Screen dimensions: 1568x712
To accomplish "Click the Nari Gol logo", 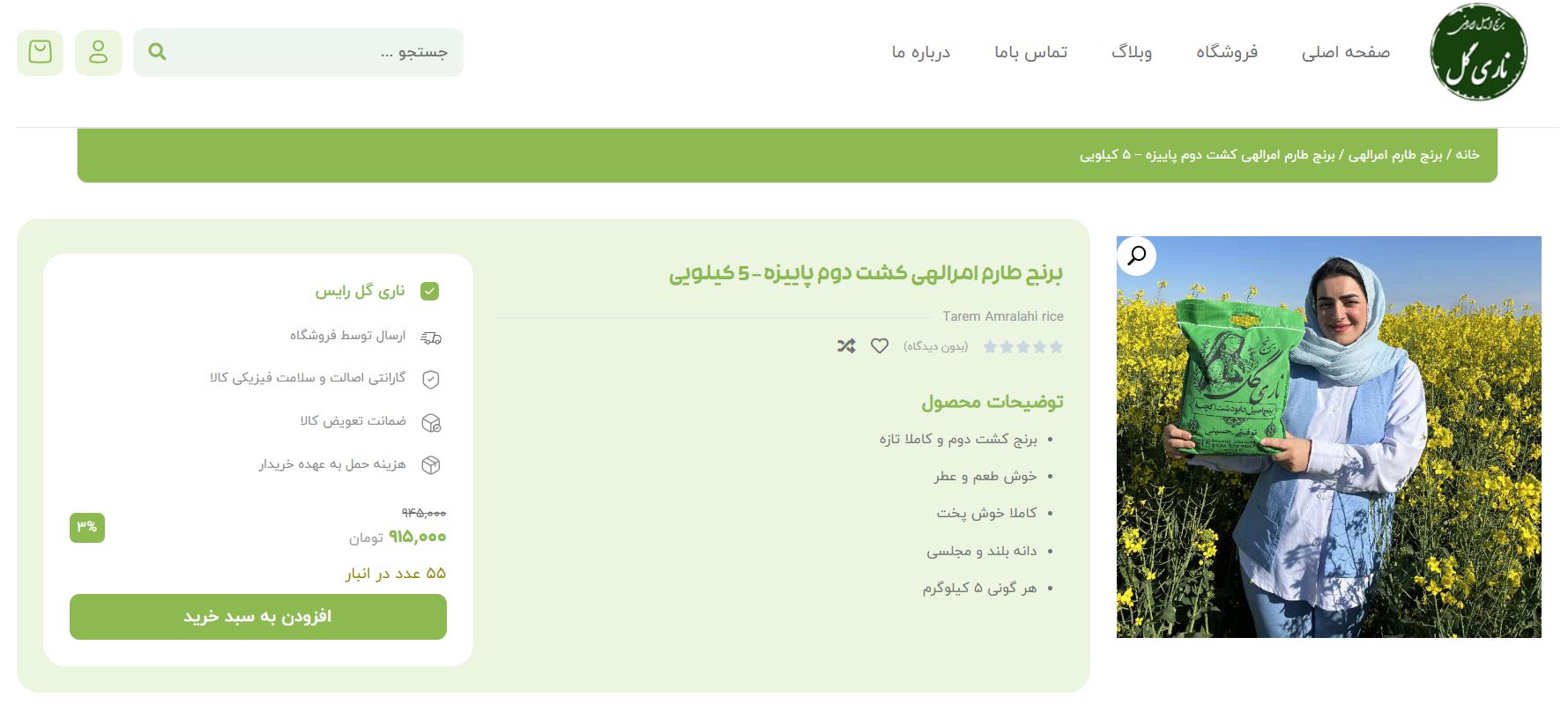I will tap(1479, 52).
